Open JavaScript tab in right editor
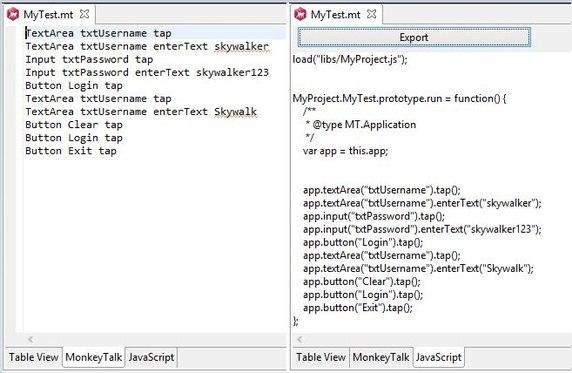Image resolution: width=572 pixels, height=373 pixels. [x=439, y=357]
